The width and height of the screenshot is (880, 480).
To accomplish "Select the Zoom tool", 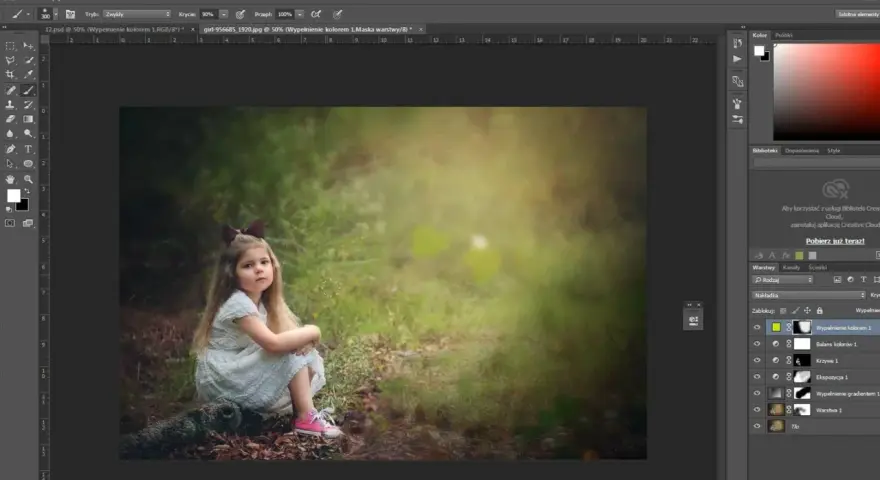I will (28, 179).
